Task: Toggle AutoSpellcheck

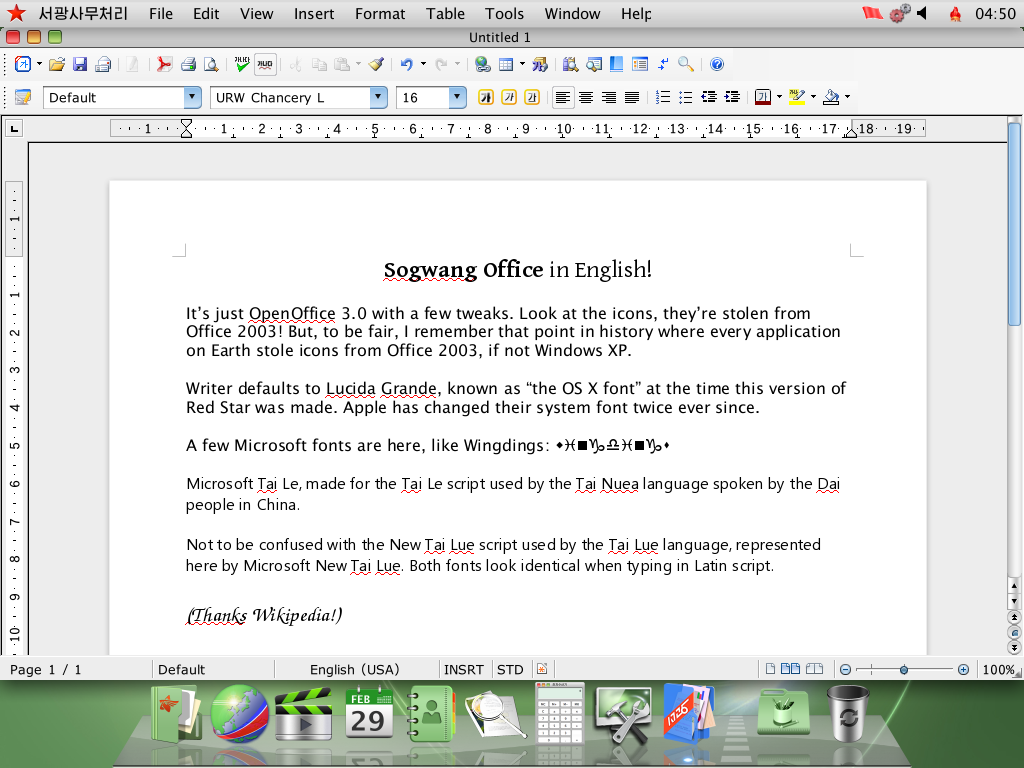Action: point(265,64)
